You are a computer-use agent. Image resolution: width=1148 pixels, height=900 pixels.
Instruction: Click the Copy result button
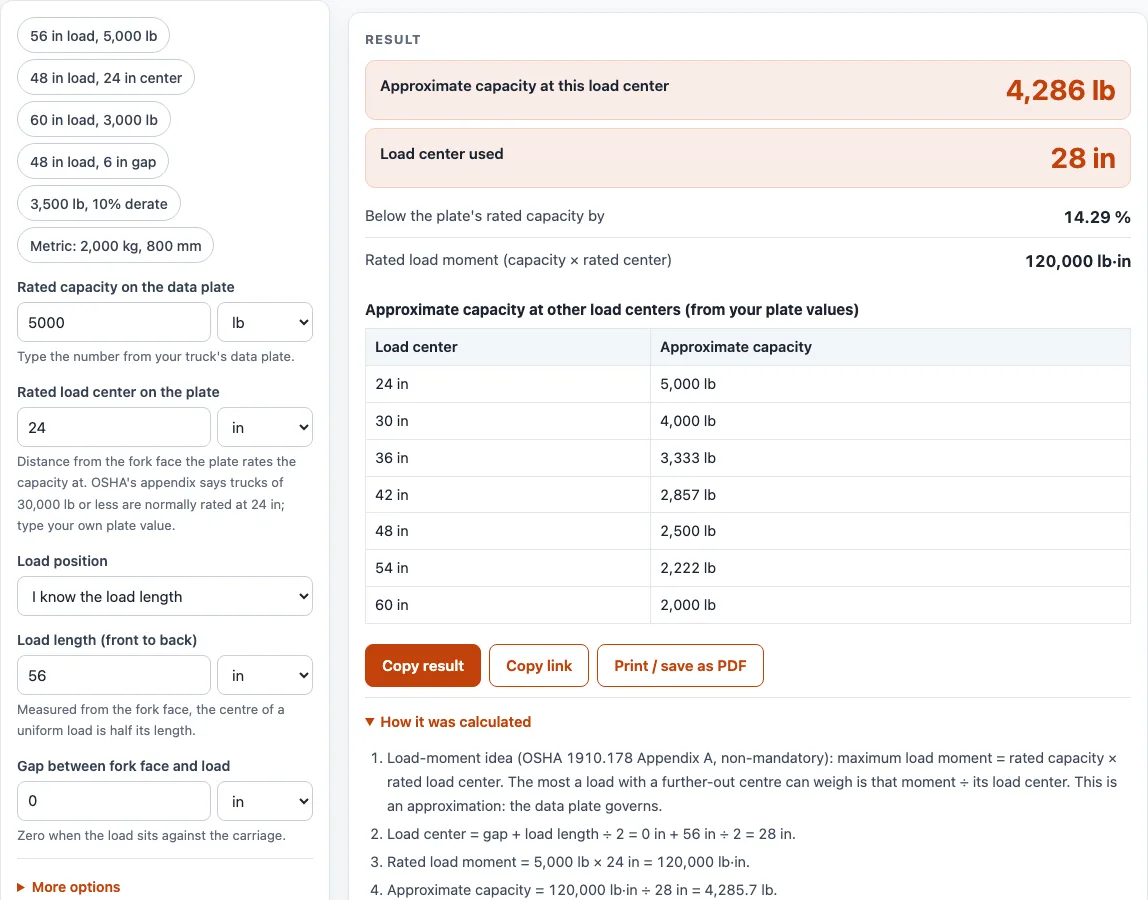click(x=422, y=666)
